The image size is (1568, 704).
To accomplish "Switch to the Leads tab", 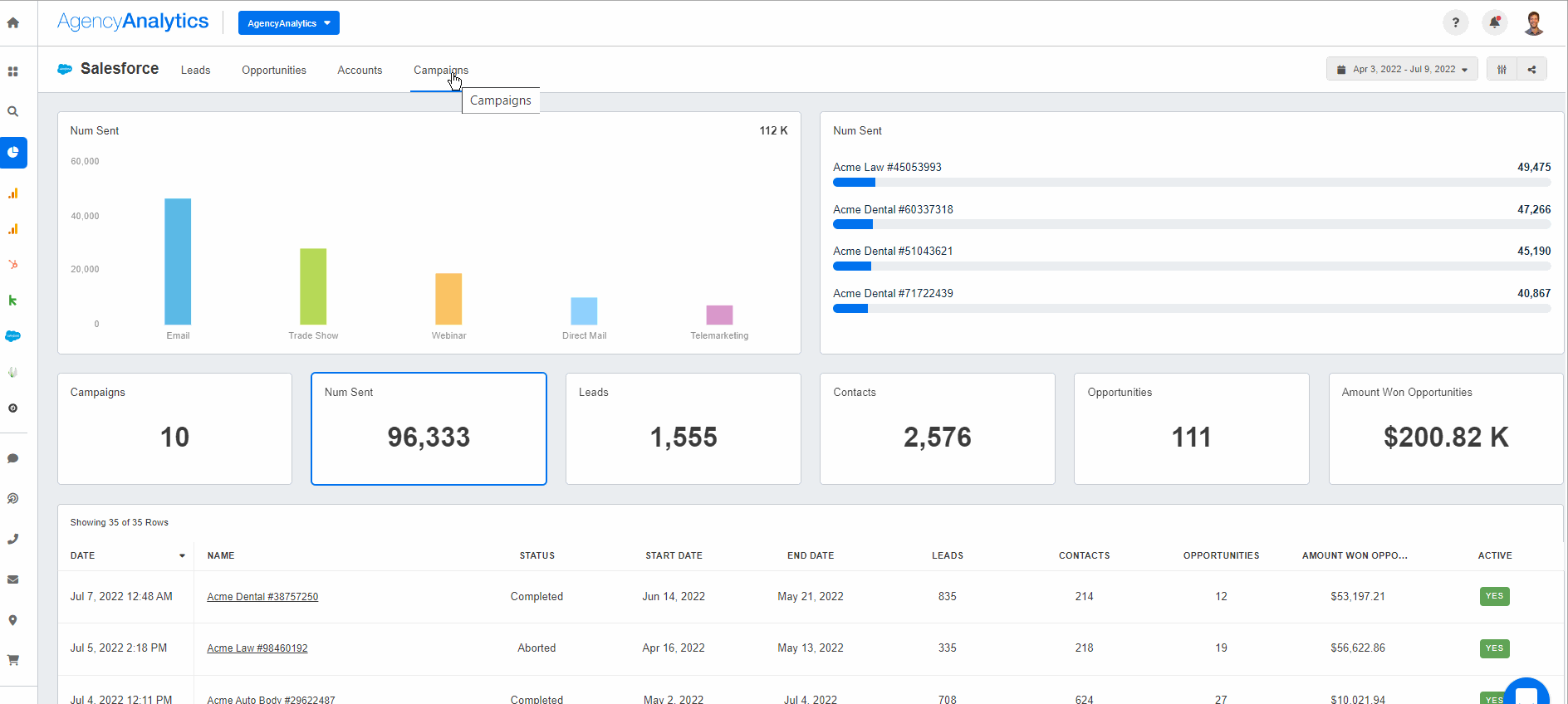I will [x=195, y=71].
